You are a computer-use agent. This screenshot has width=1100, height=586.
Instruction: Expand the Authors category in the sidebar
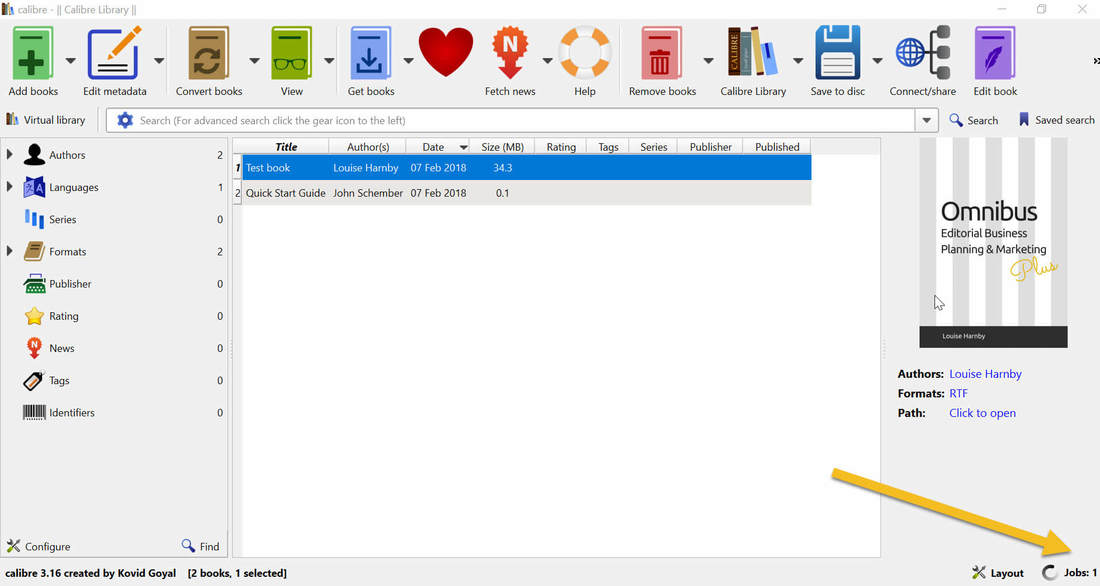click(10, 154)
